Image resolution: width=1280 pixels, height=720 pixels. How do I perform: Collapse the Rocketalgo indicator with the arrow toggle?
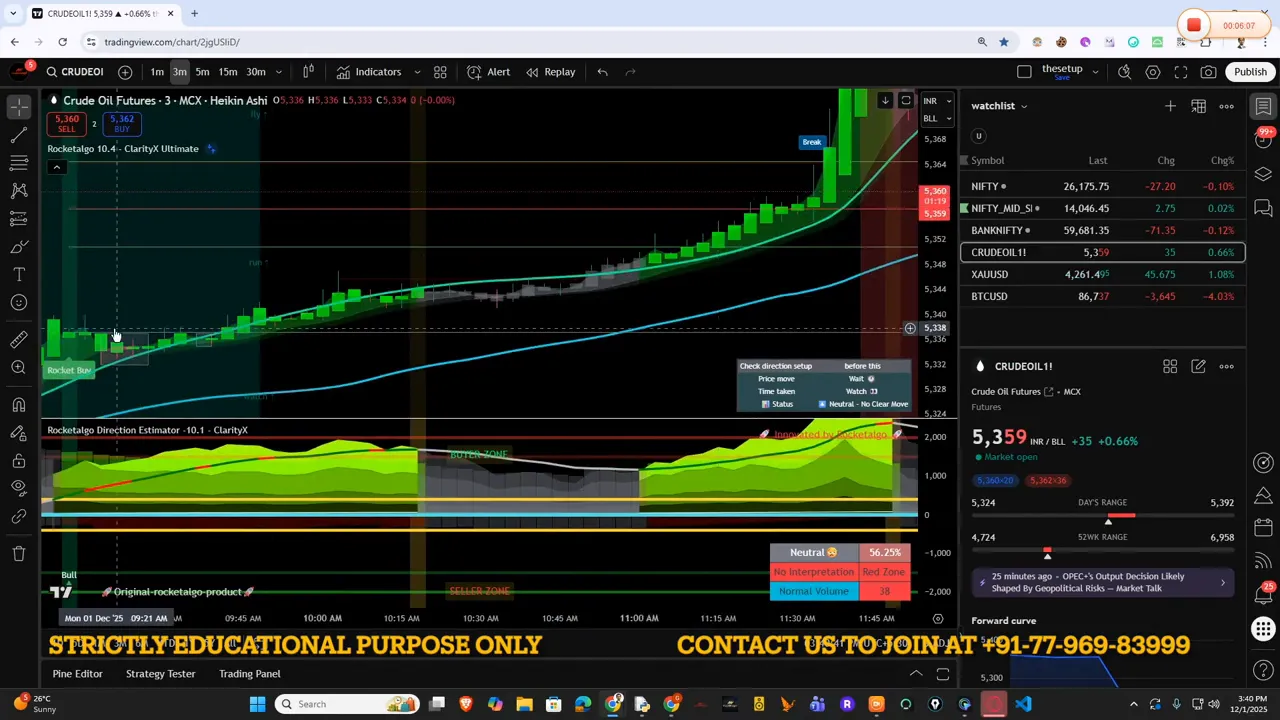[57, 167]
